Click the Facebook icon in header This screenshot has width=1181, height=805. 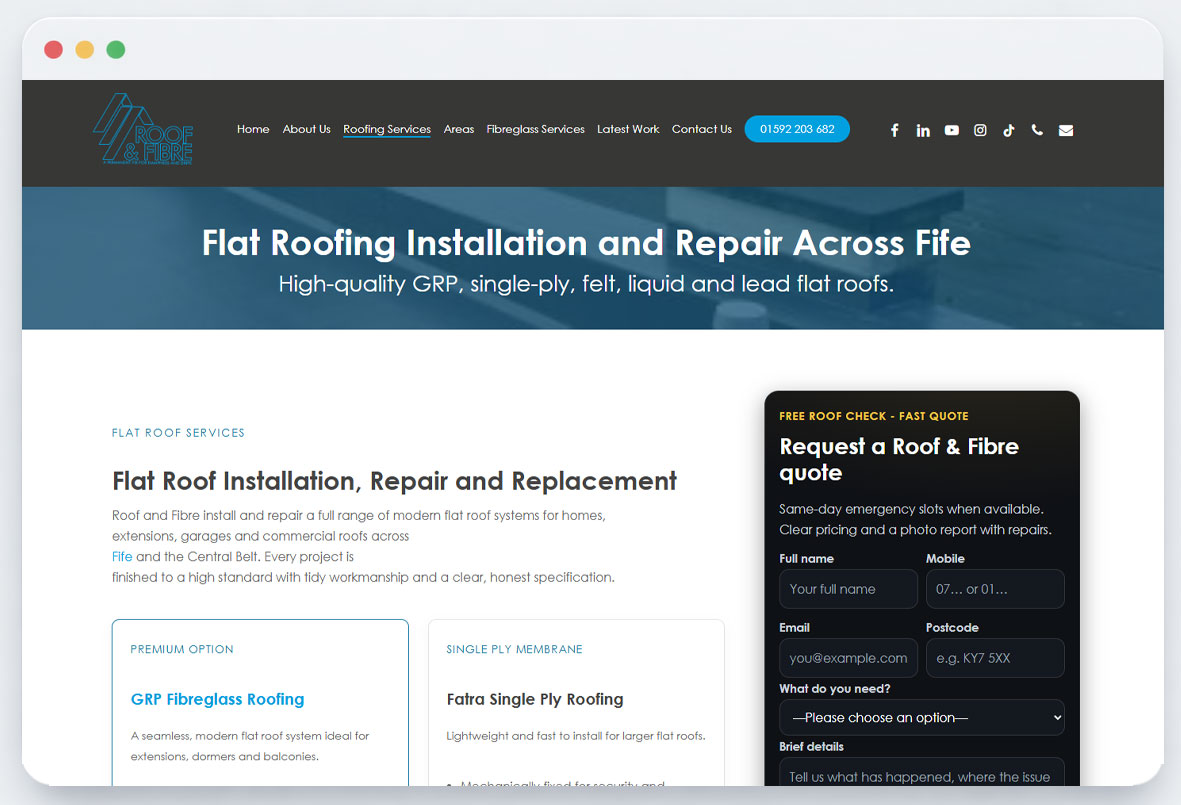895,130
